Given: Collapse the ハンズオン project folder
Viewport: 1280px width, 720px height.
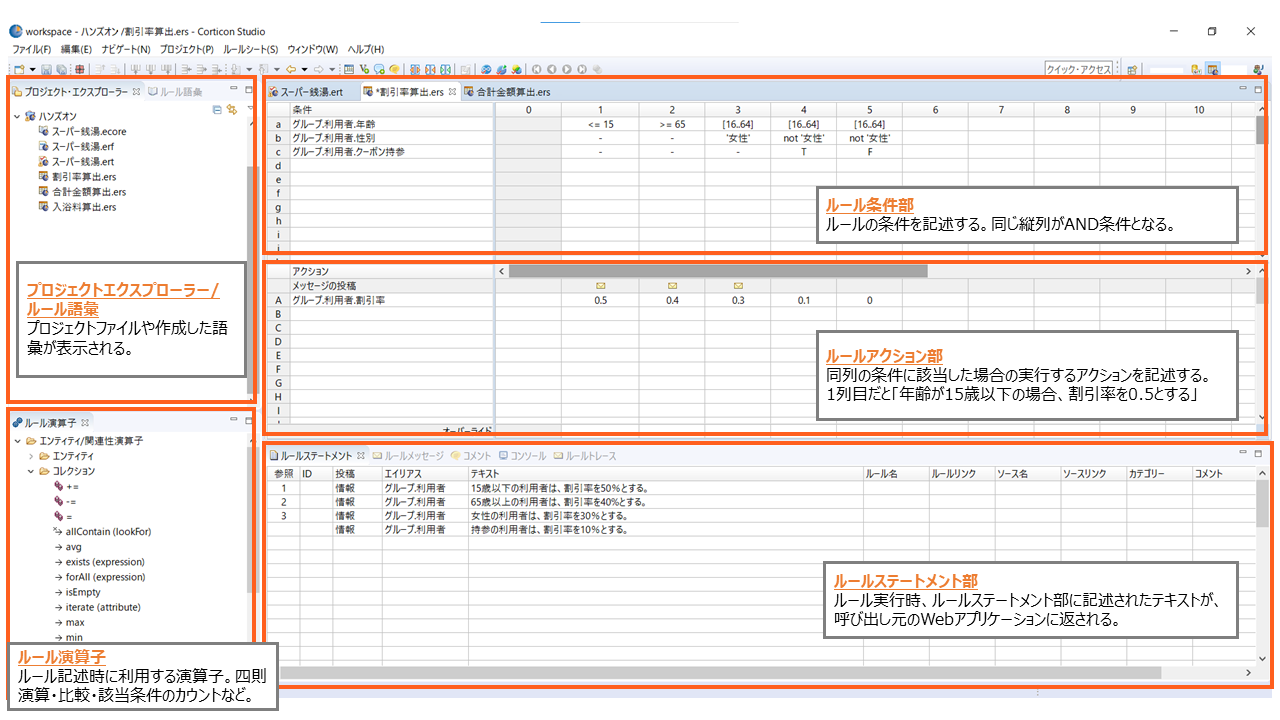Looking at the screenshot, I should [18, 116].
